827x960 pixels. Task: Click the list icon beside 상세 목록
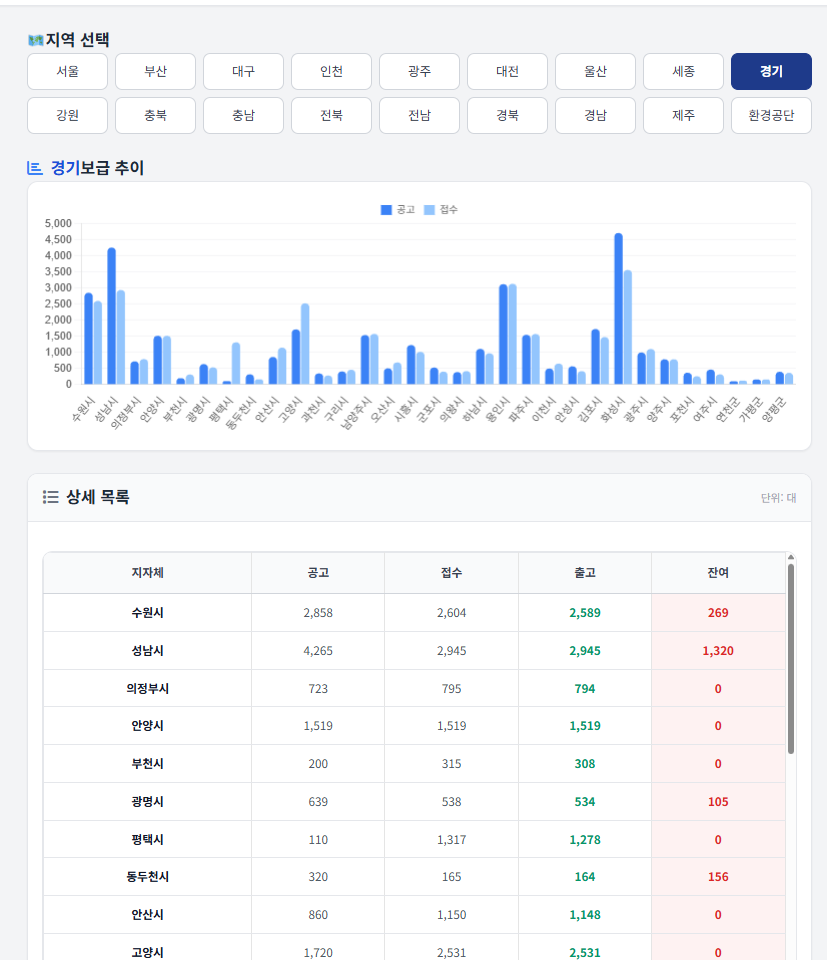pos(50,497)
